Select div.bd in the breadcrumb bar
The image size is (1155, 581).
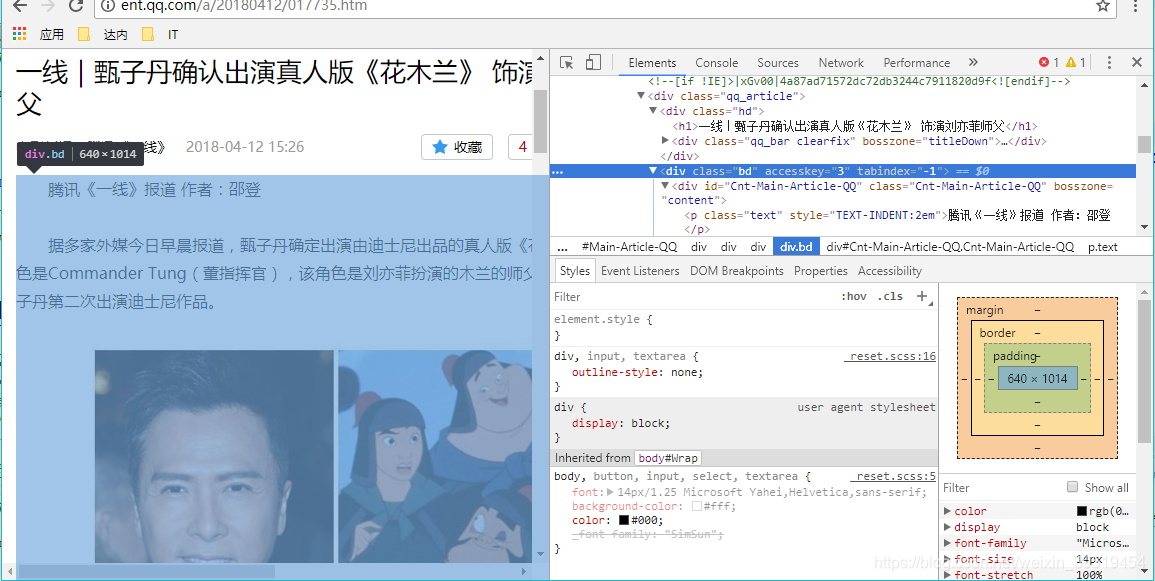(x=796, y=247)
